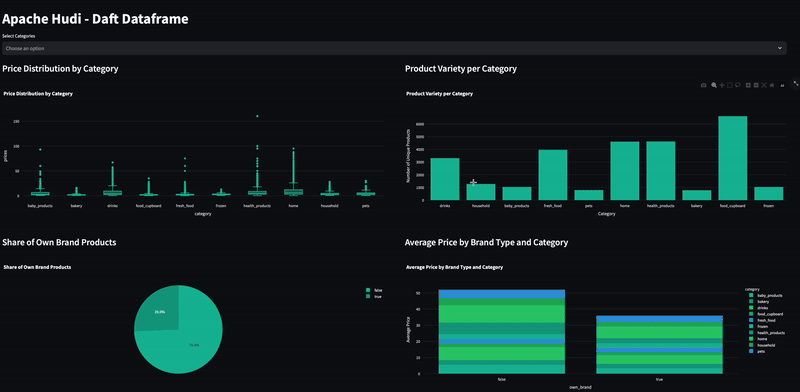800x392 pixels.
Task: Click the Zoom In plus-box modebar icon
Action: [748, 85]
